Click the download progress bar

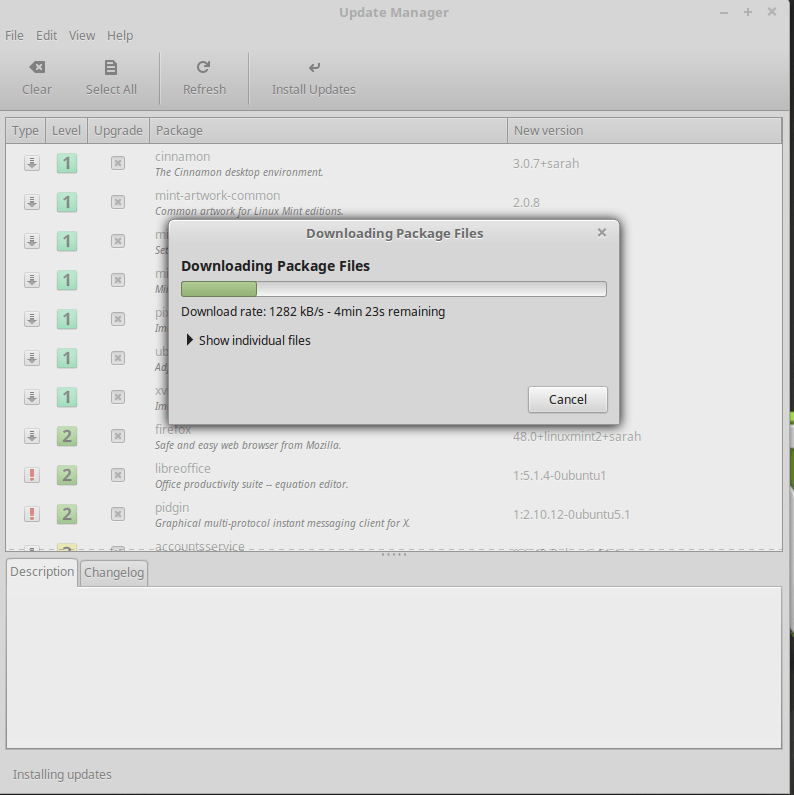point(393,289)
